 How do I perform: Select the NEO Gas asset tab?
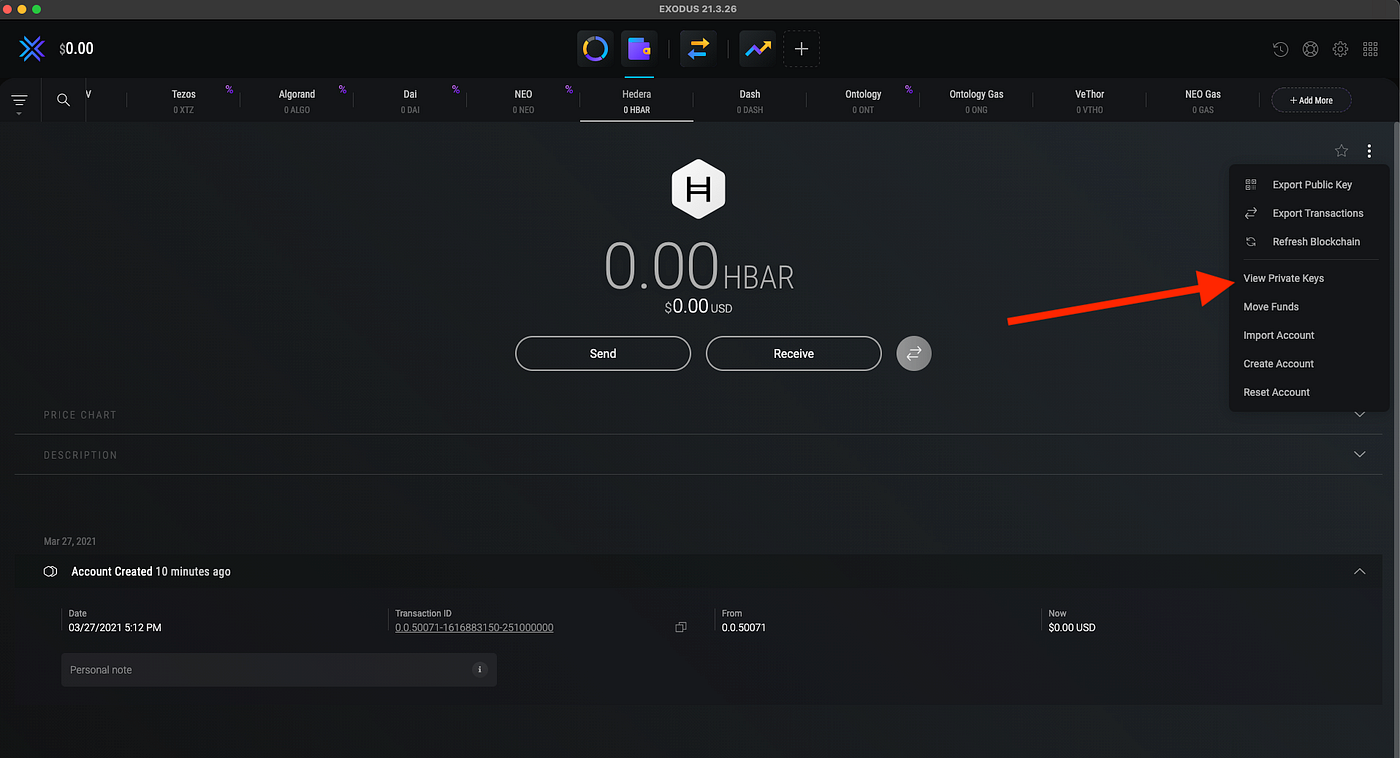[1203, 101]
